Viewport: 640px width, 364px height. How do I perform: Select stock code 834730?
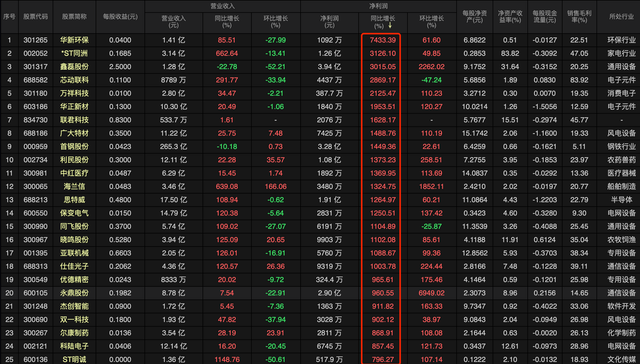click(36, 120)
